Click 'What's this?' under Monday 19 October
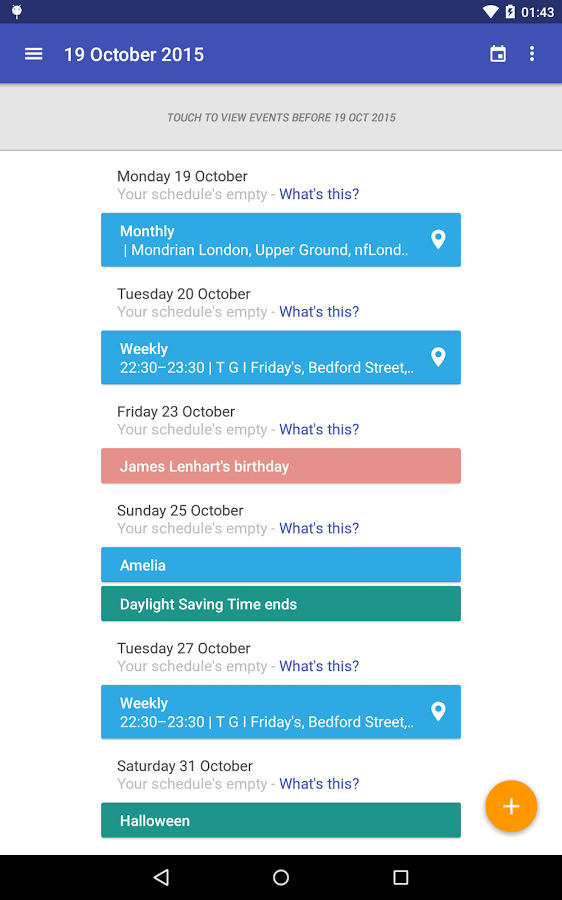Image resolution: width=562 pixels, height=900 pixels. [x=319, y=194]
